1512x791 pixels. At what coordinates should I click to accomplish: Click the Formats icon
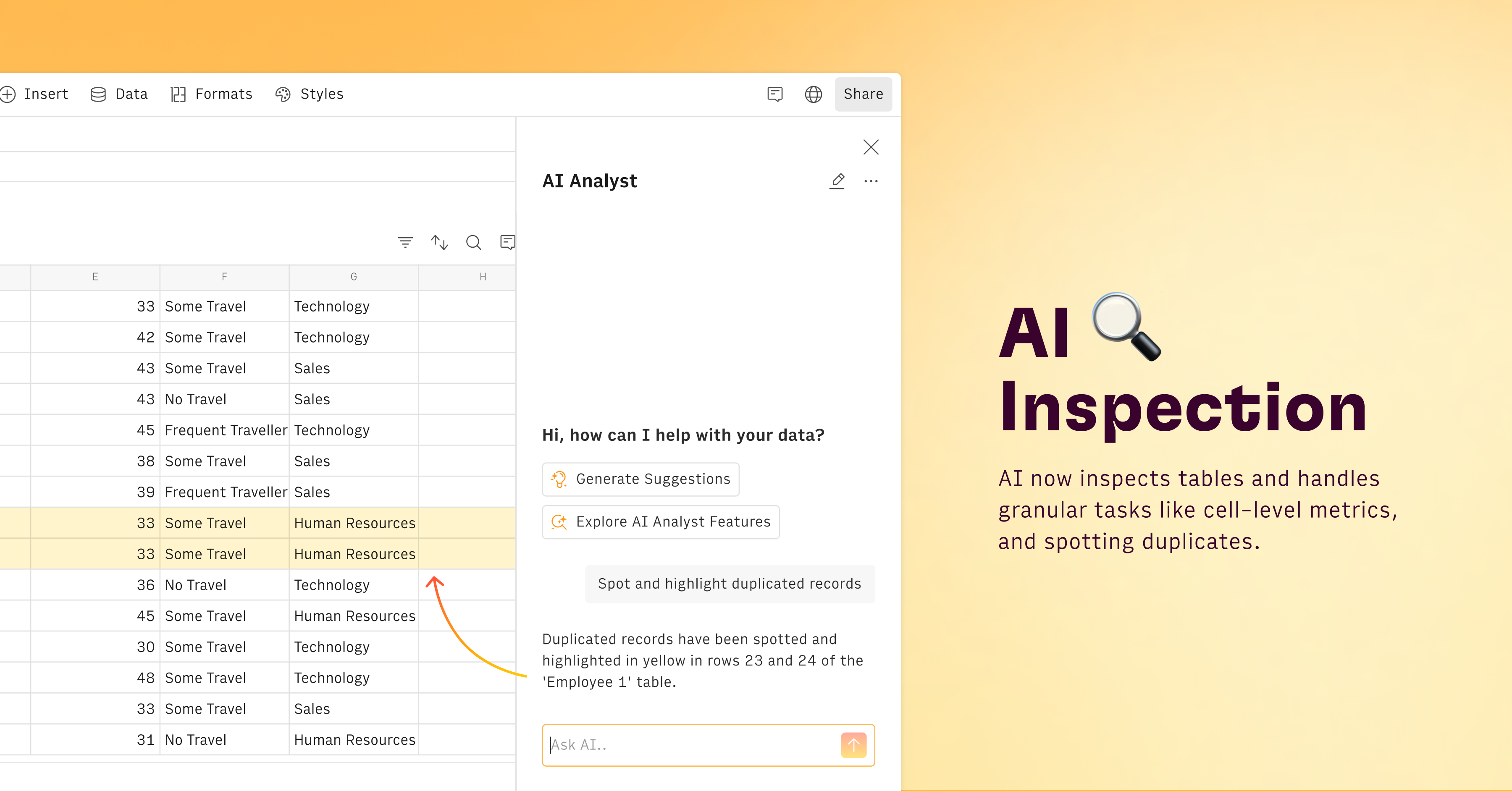[178, 94]
